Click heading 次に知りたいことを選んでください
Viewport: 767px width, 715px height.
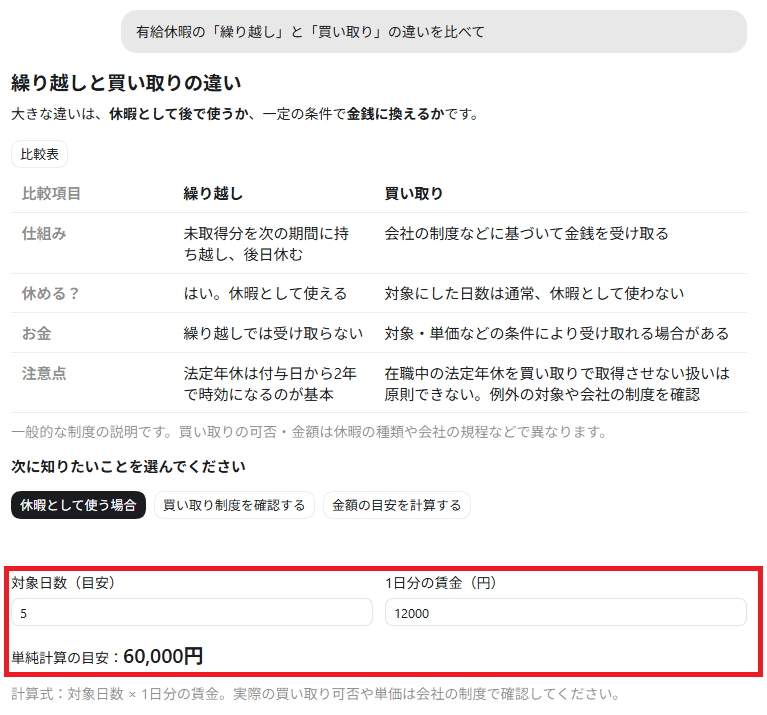click(128, 467)
